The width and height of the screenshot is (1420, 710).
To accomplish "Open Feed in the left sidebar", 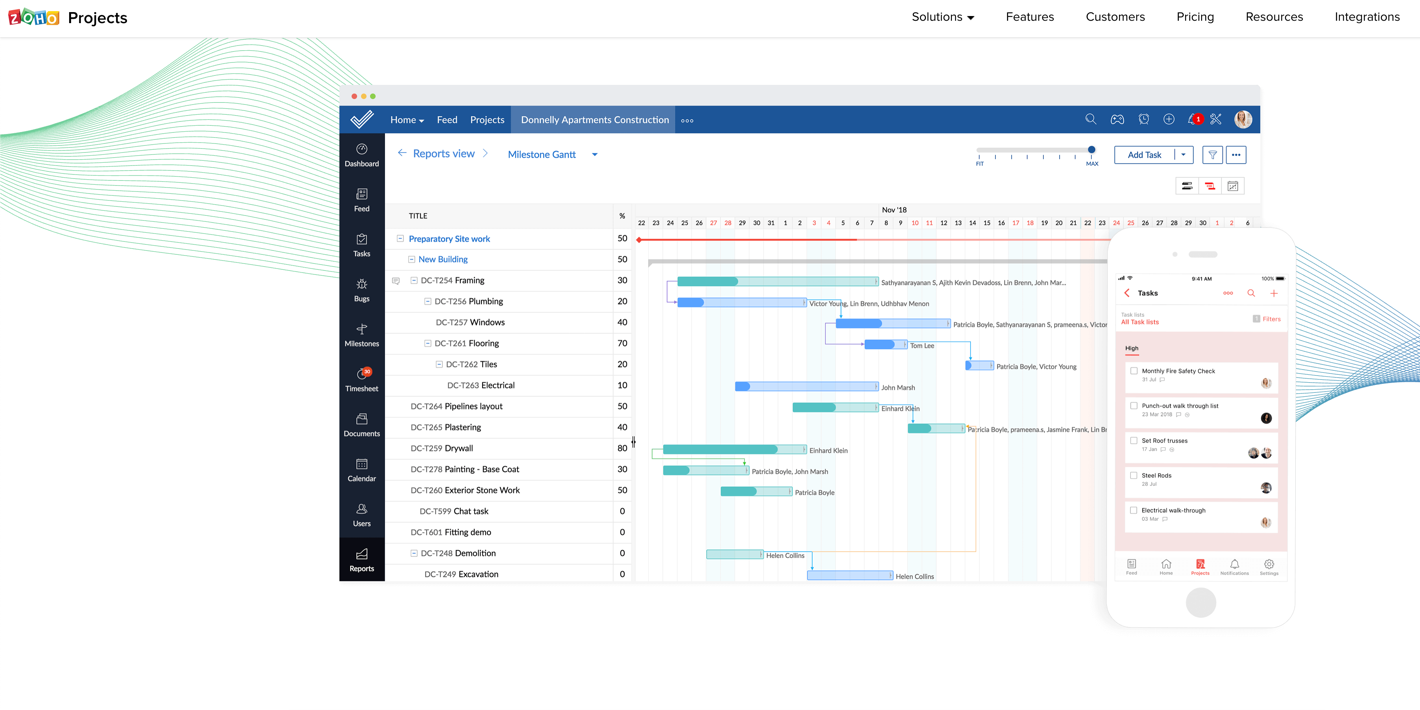I will [x=362, y=200].
